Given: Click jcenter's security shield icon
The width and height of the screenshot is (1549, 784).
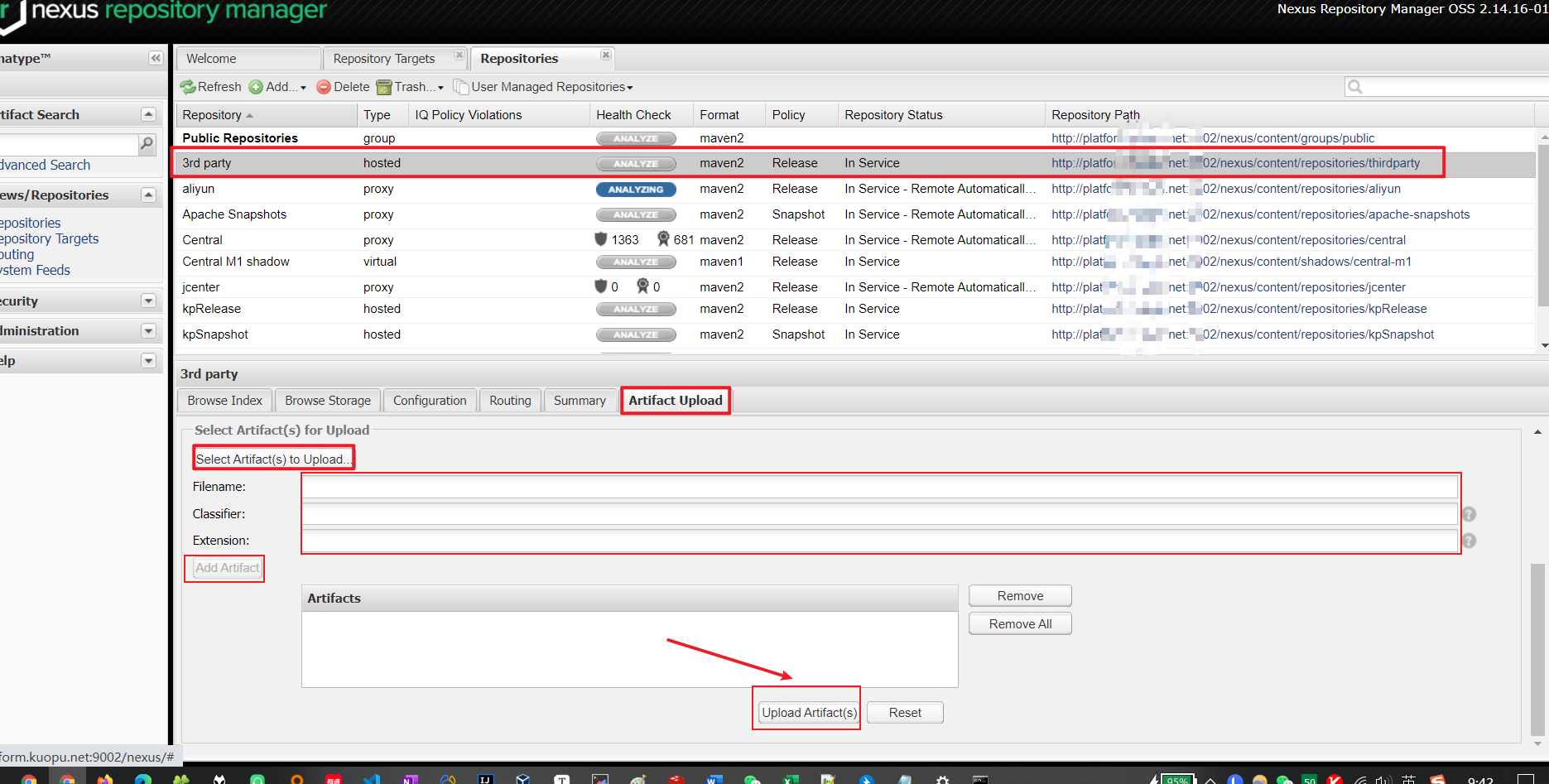Looking at the screenshot, I should coord(601,286).
